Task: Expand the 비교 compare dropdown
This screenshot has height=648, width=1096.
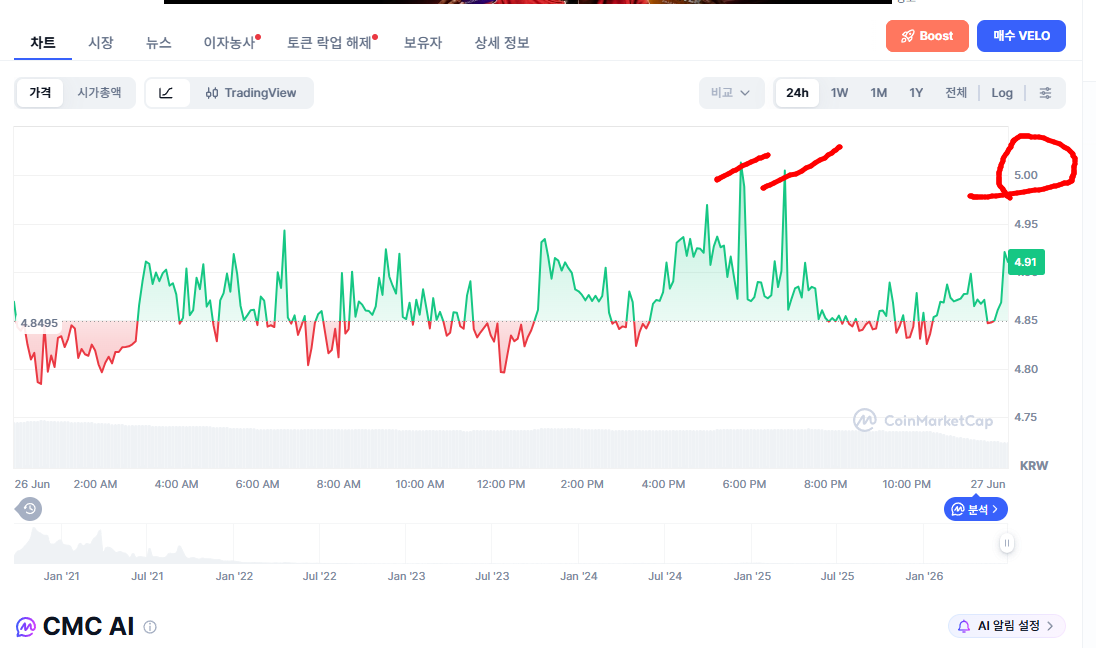Action: click(730, 93)
